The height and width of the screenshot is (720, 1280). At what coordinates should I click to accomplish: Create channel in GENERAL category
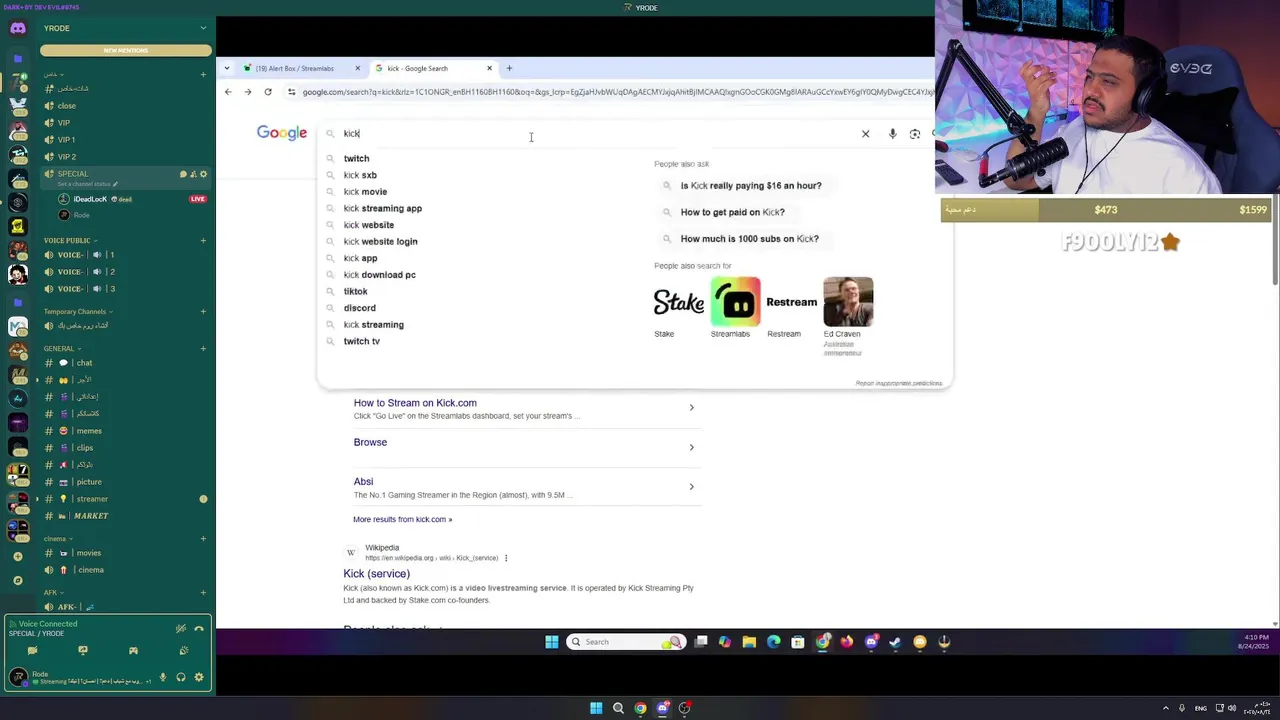[x=203, y=348]
